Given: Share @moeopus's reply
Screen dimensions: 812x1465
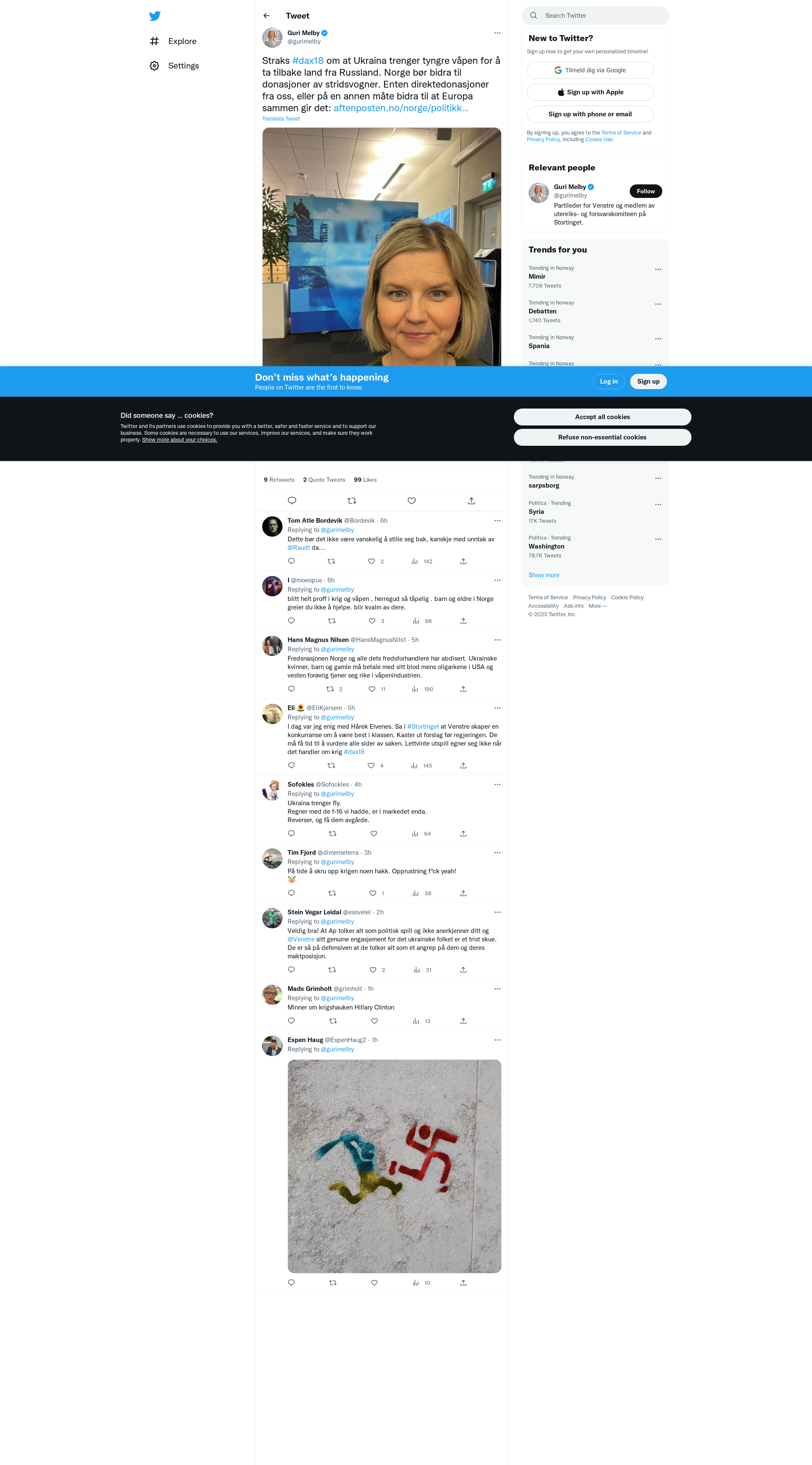Looking at the screenshot, I should click(x=464, y=621).
